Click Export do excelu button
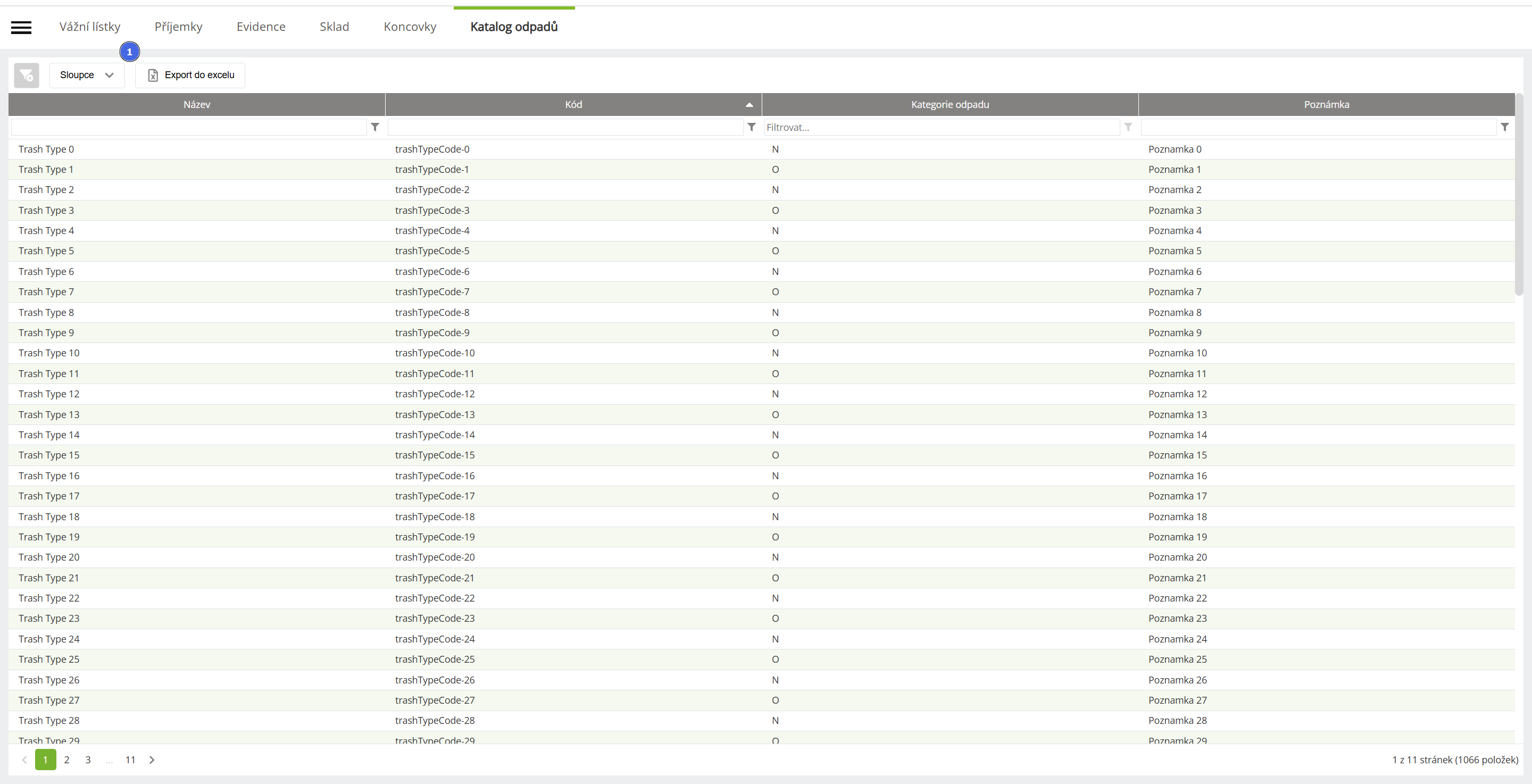The image size is (1532, 784). click(190, 76)
